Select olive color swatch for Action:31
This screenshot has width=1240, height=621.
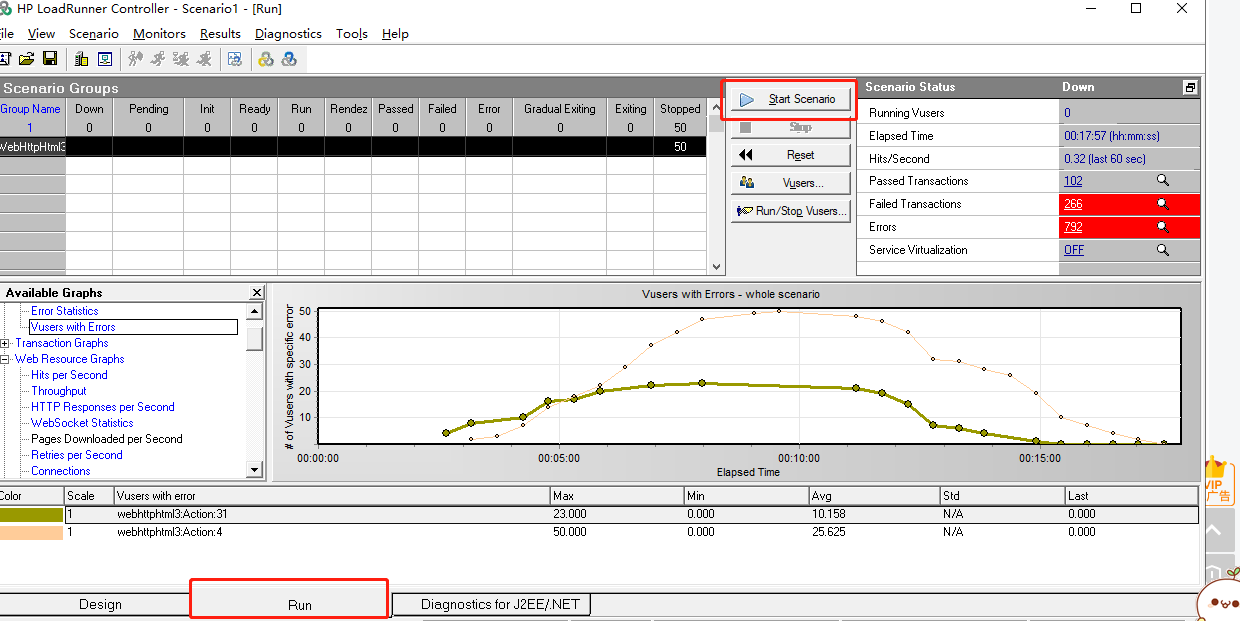[32, 515]
